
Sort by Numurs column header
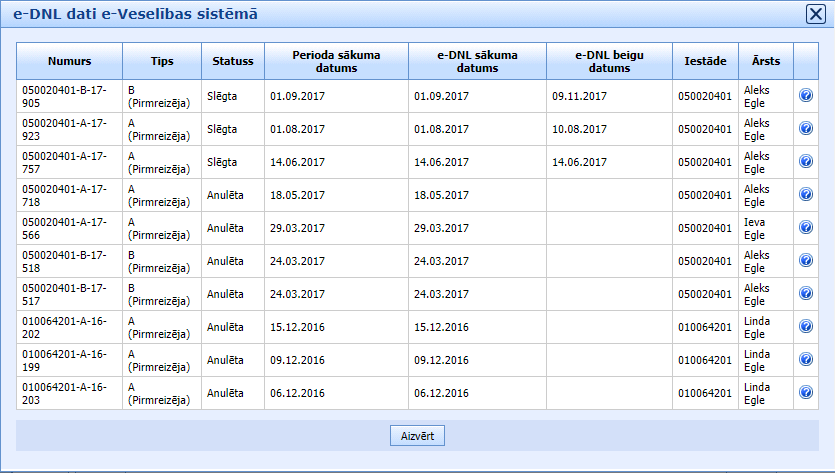[69, 61]
